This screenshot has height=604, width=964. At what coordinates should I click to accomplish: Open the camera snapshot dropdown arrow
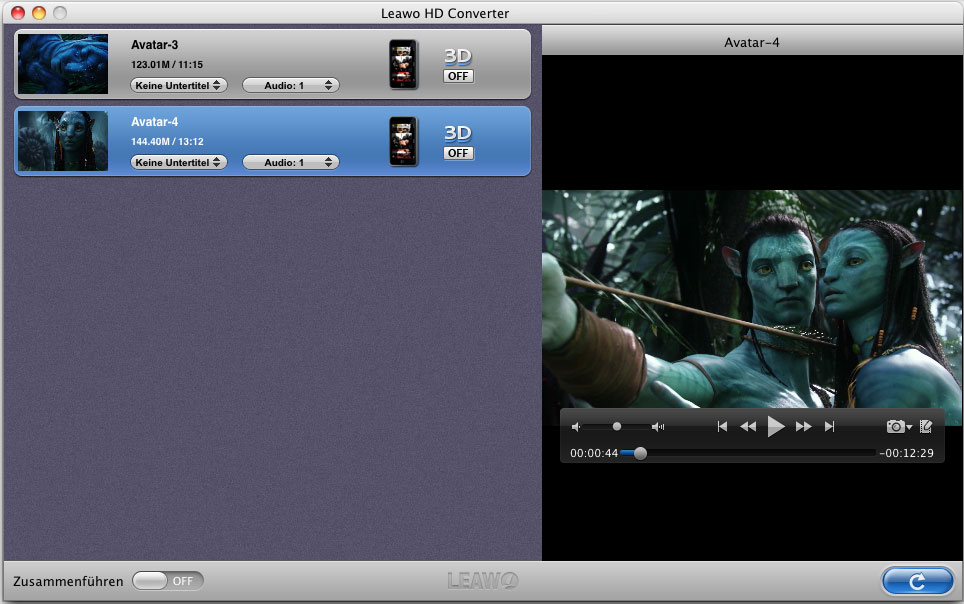click(909, 427)
